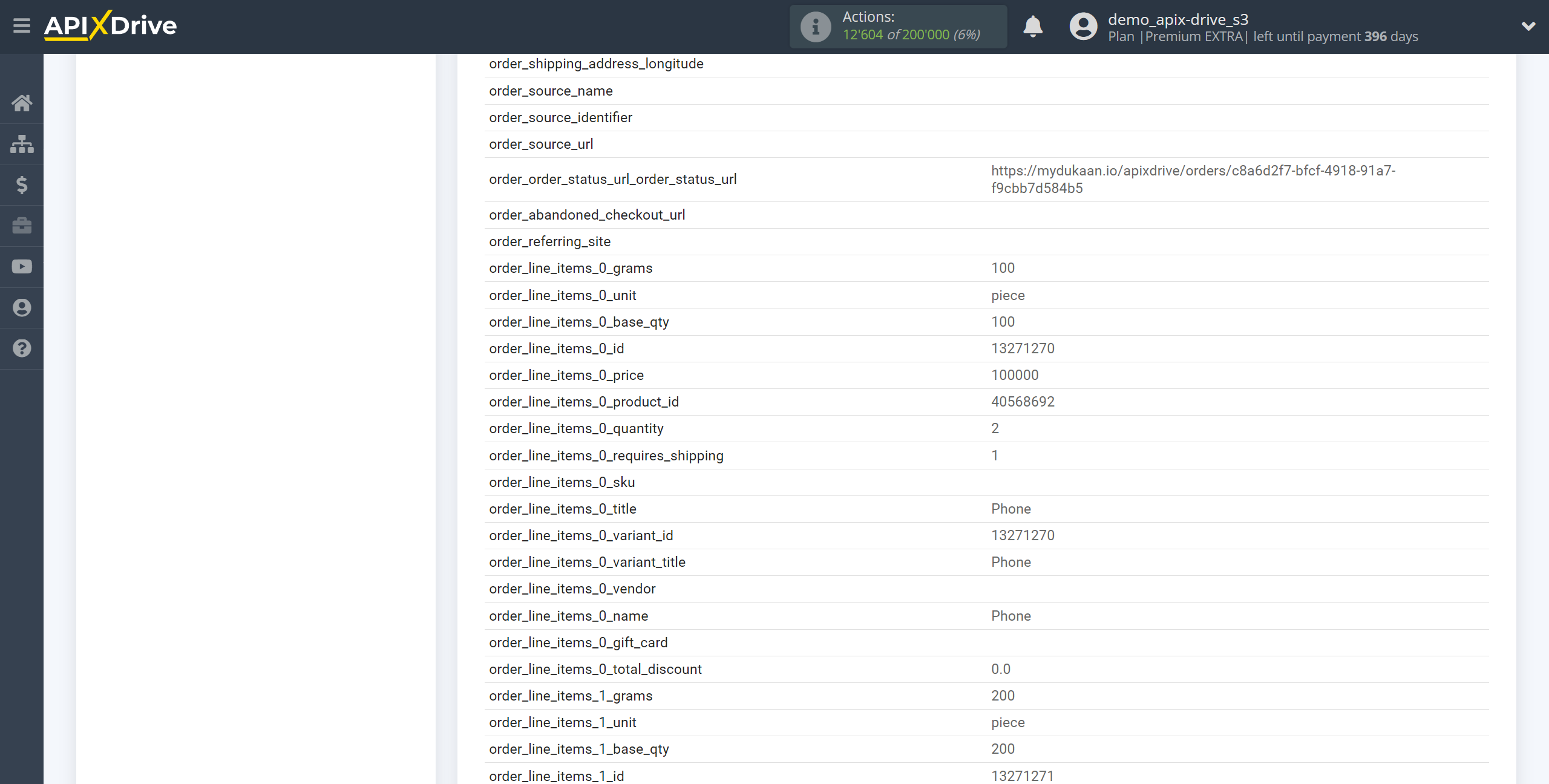Click Phone value of items_0_name
This screenshot has width=1549, height=784.
point(1010,616)
